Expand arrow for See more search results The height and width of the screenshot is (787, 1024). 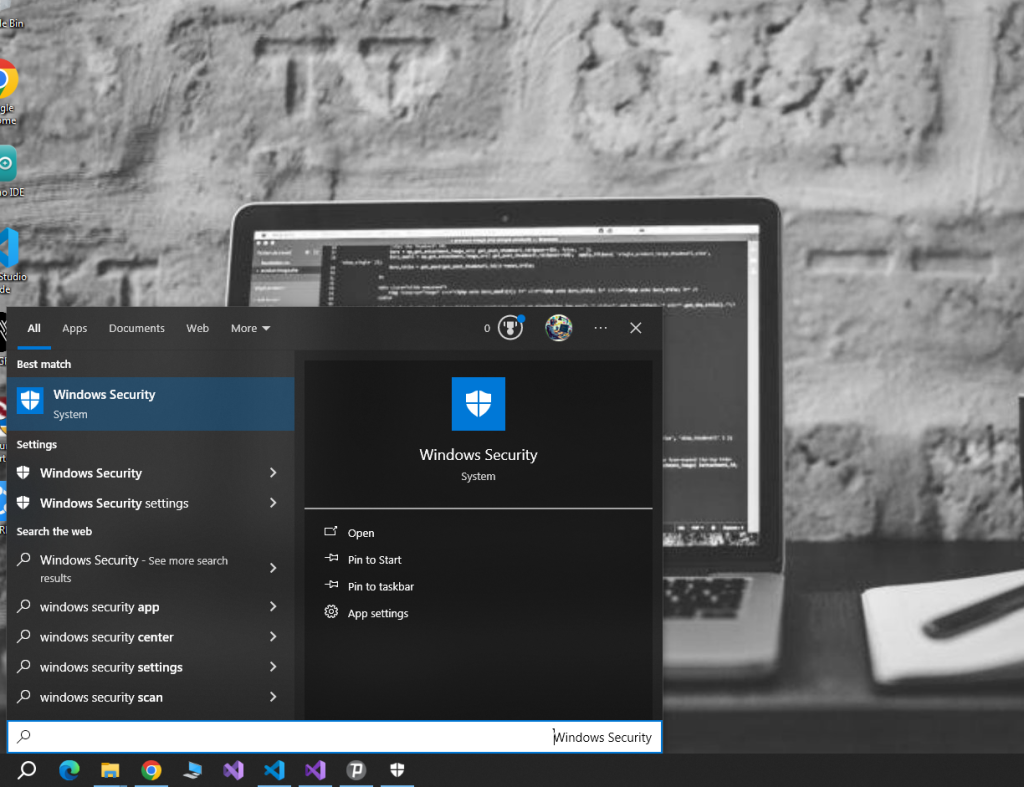pos(273,568)
